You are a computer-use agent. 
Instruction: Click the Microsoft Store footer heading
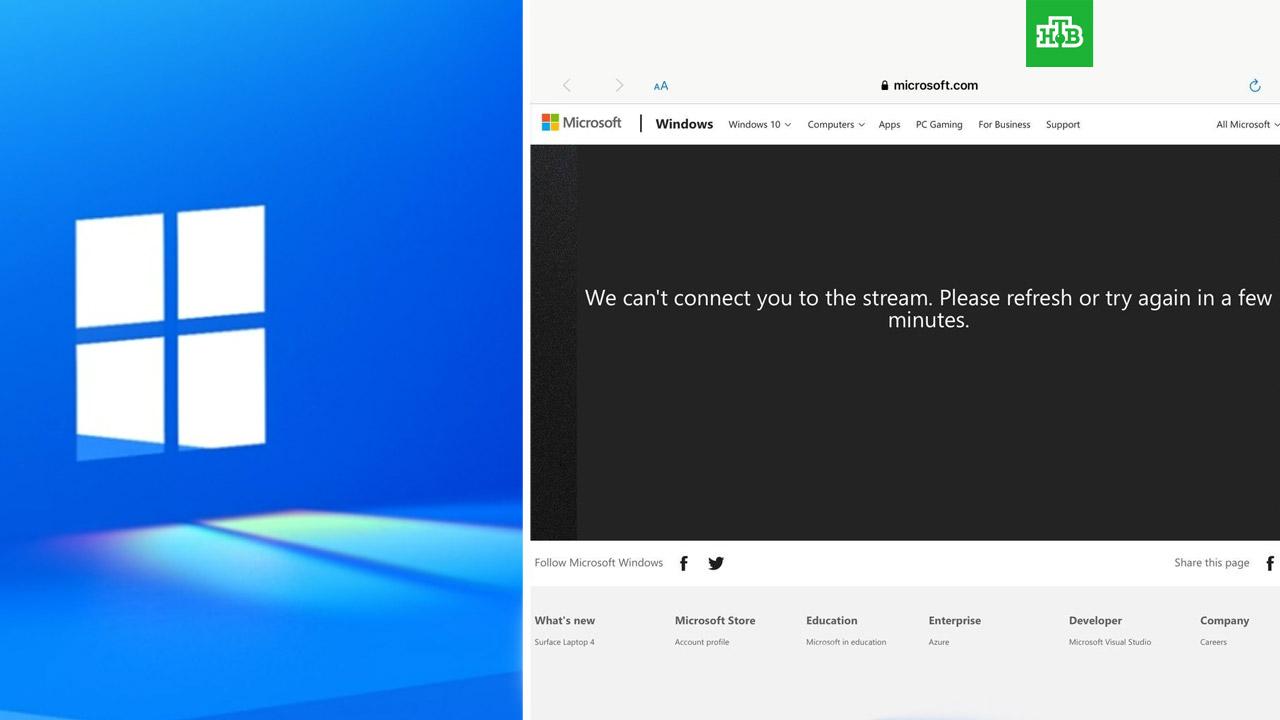click(x=715, y=621)
